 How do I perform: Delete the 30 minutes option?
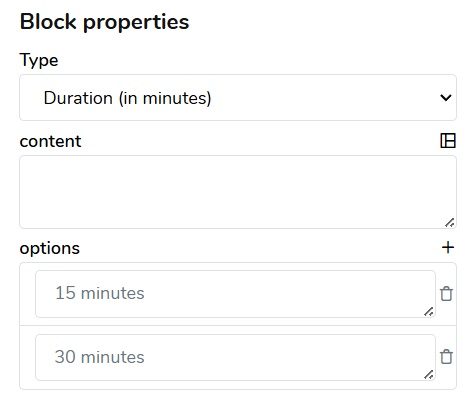[x=446, y=357]
